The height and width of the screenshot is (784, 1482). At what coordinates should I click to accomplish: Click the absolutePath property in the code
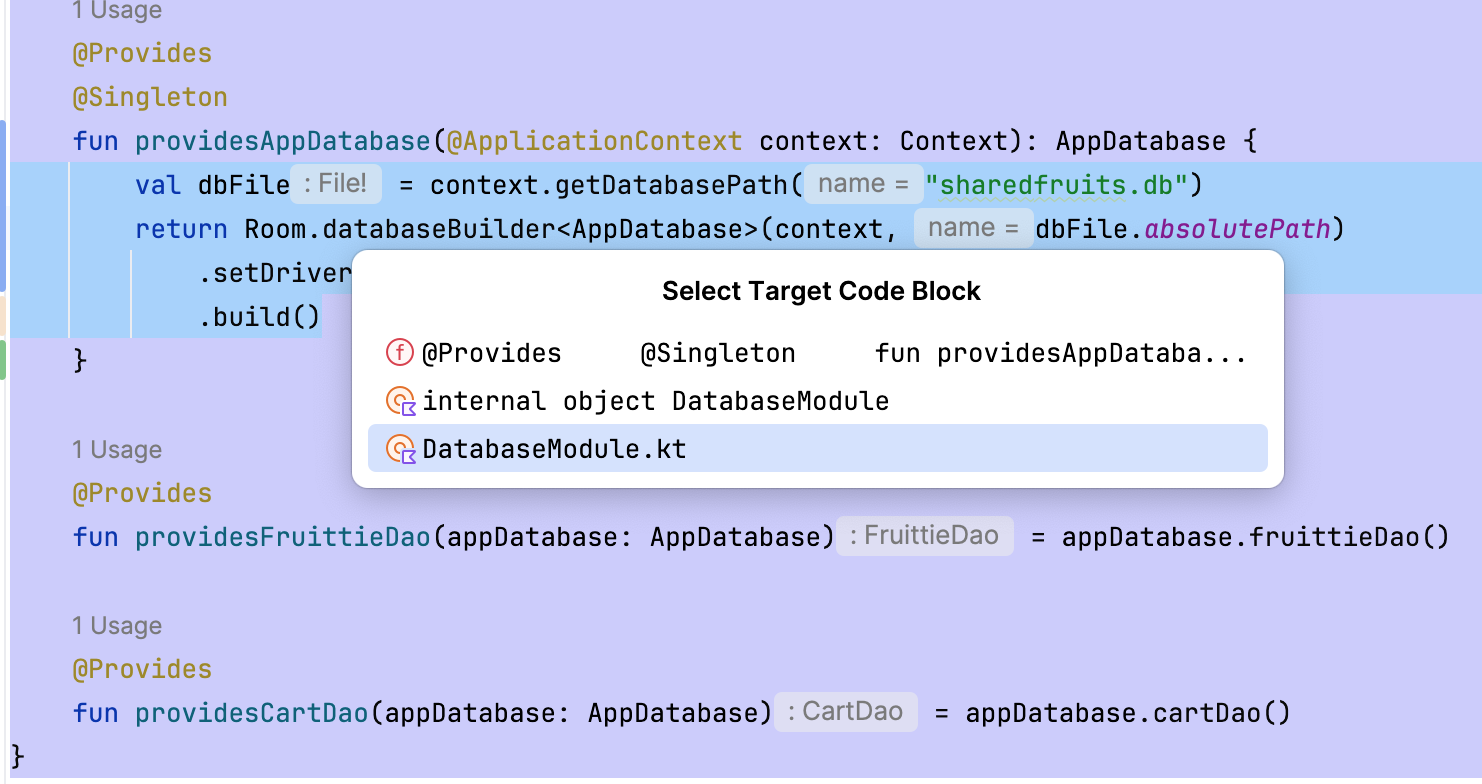1238,229
